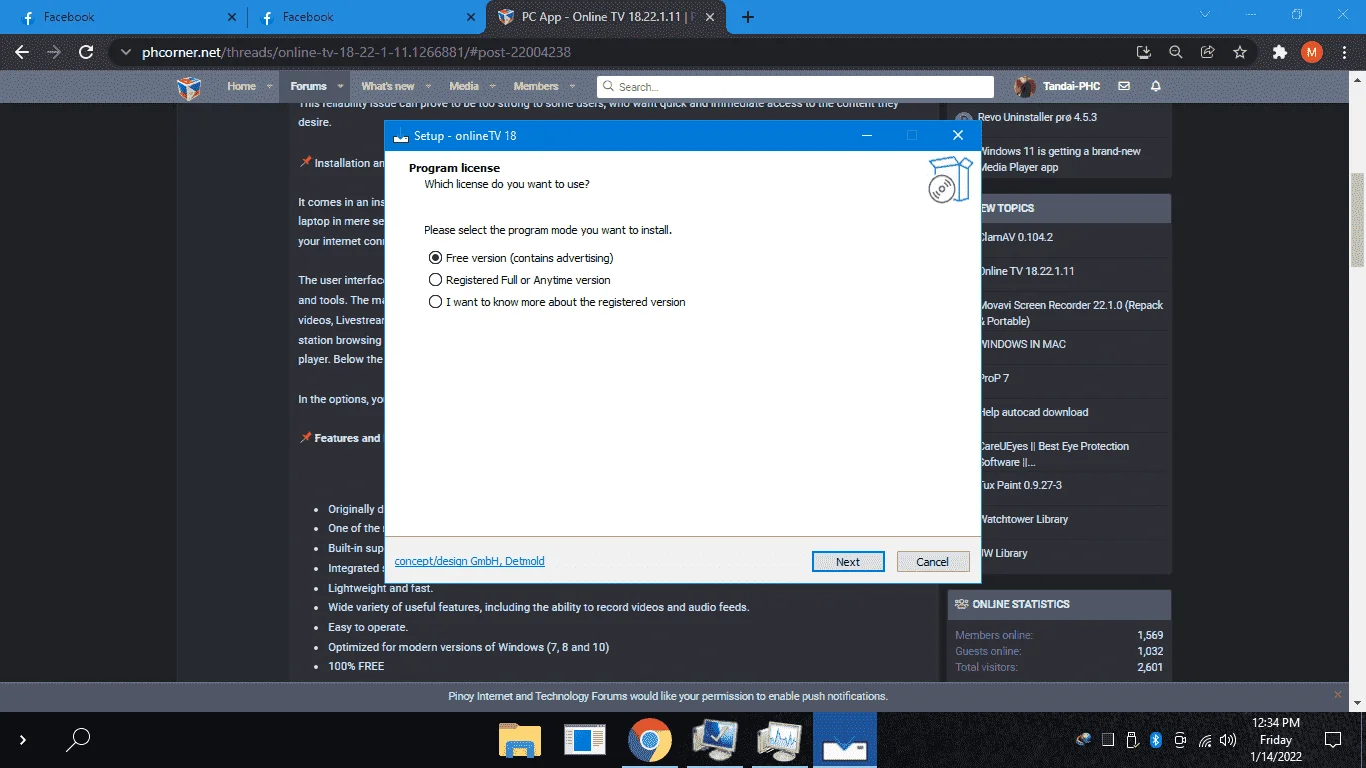Open concept/design GmbH, Detmold link

[470, 561]
